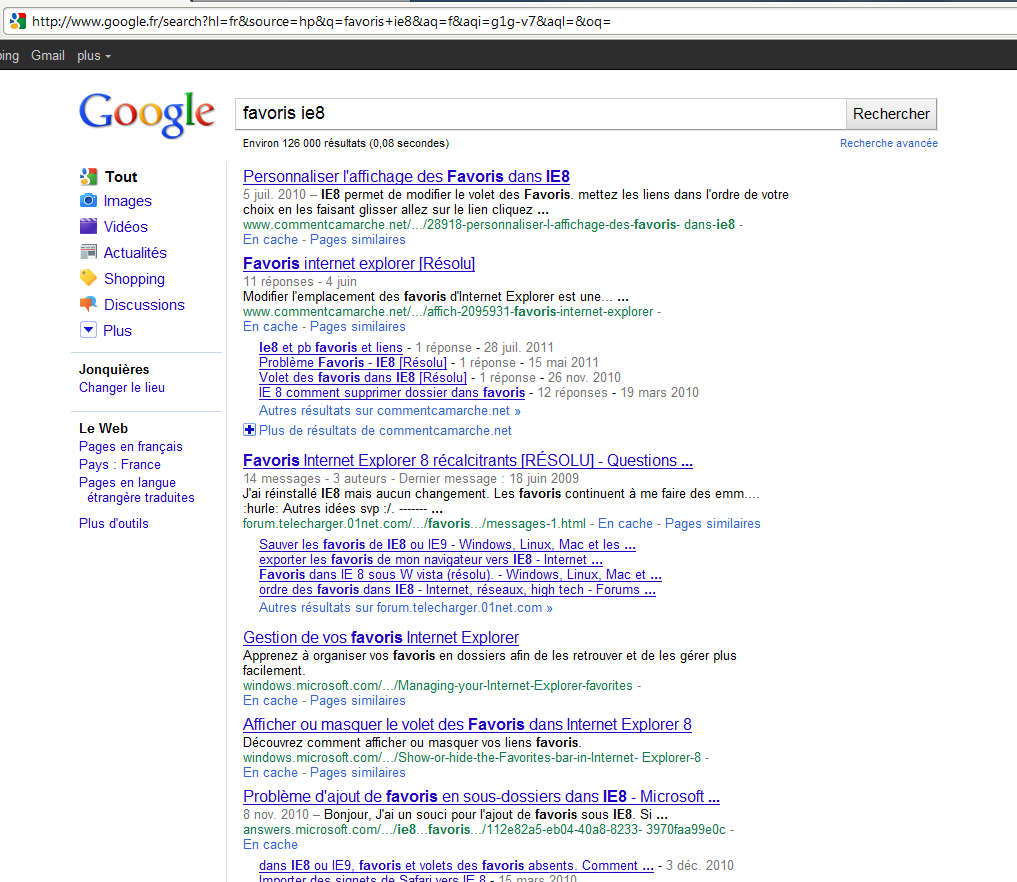Open En cache for 28918-personnaliser result

point(270,239)
